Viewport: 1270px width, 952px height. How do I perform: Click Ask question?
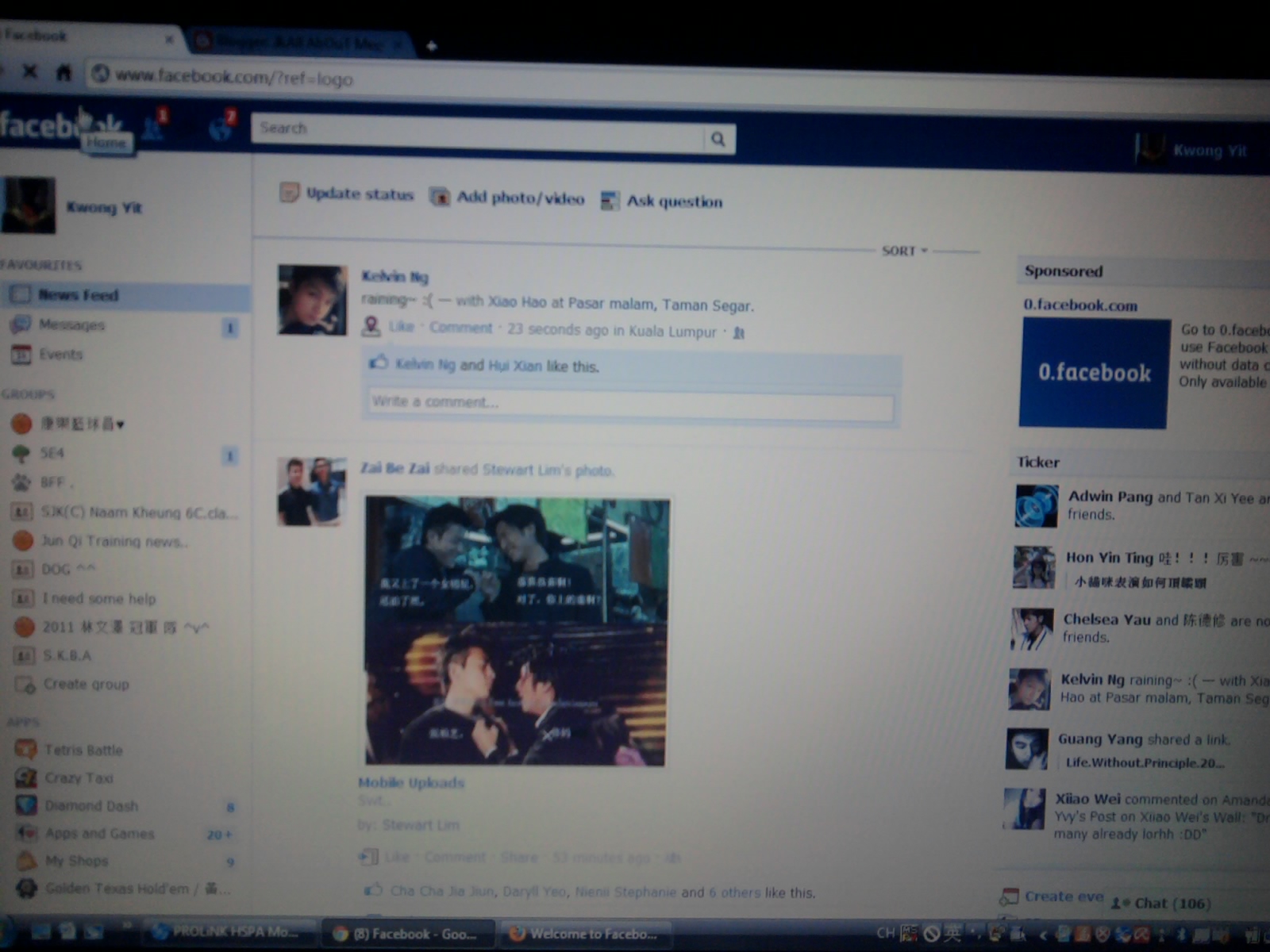(x=662, y=201)
